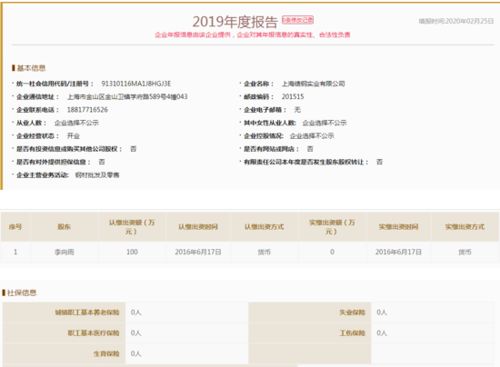This screenshot has height=367, width=500.
Task: Click the 企业控股情况 value
Action: tap(312, 136)
